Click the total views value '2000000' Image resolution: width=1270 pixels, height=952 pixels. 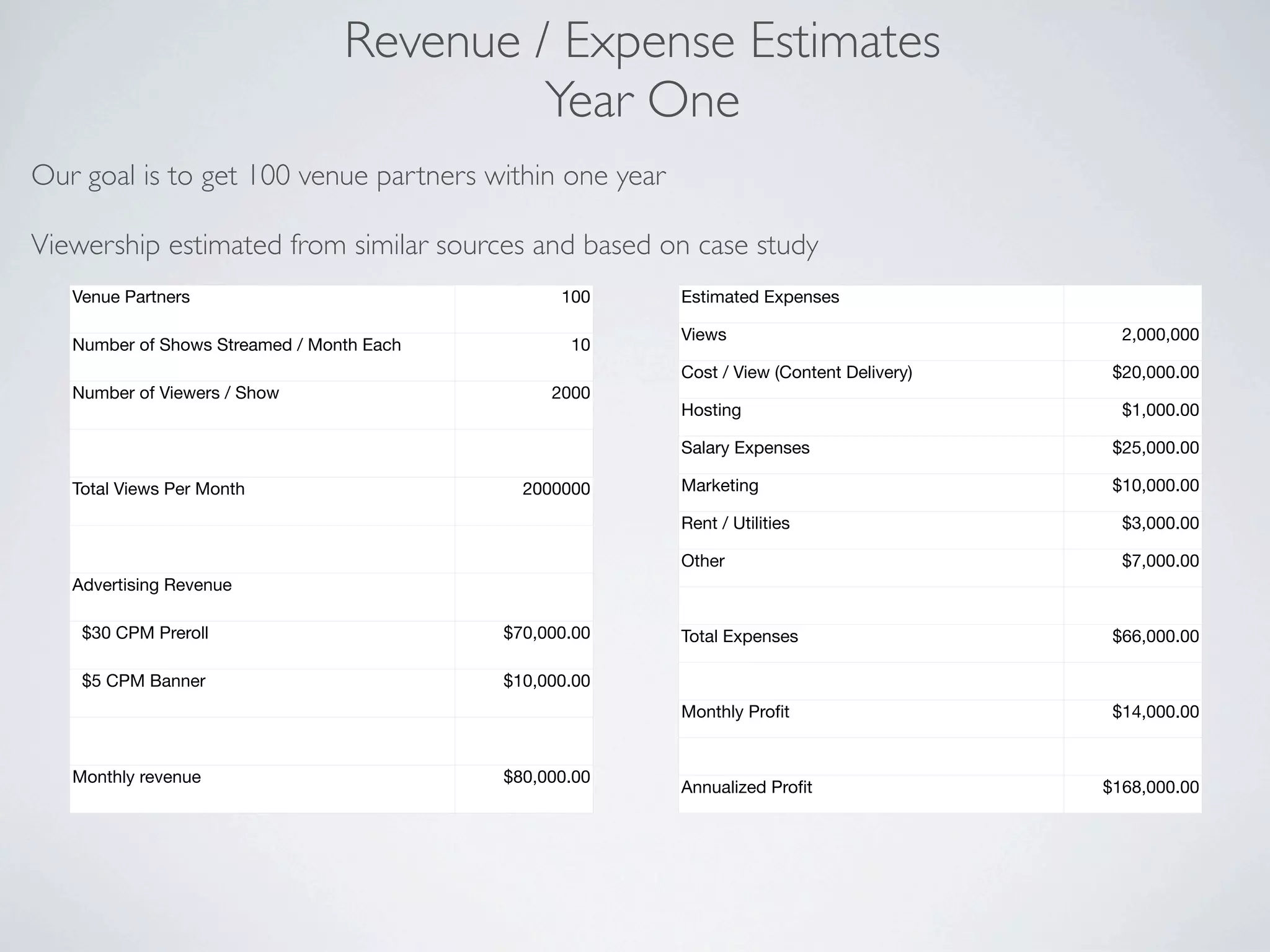(x=556, y=489)
